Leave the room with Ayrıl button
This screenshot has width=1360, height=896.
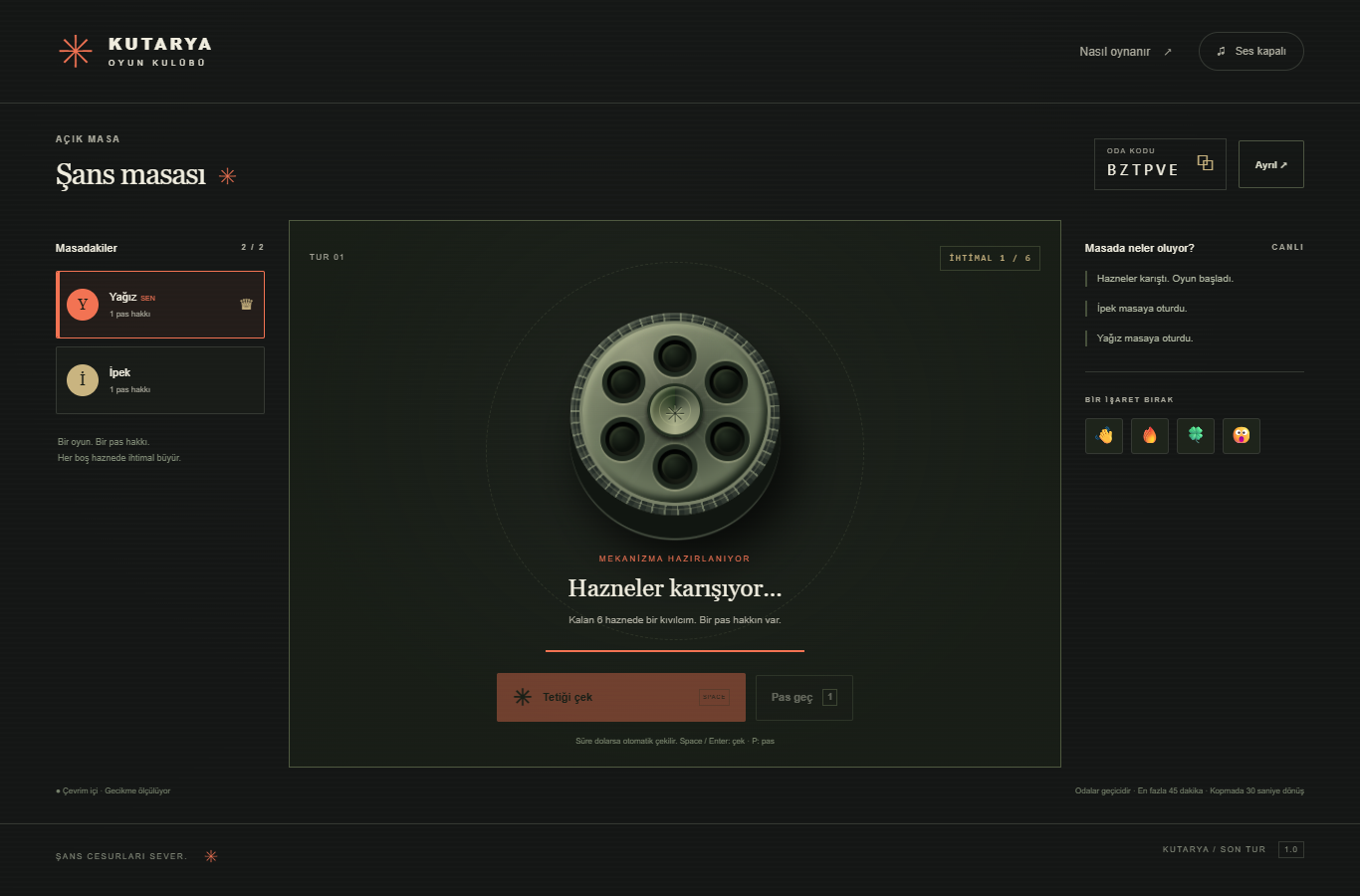point(1271,164)
